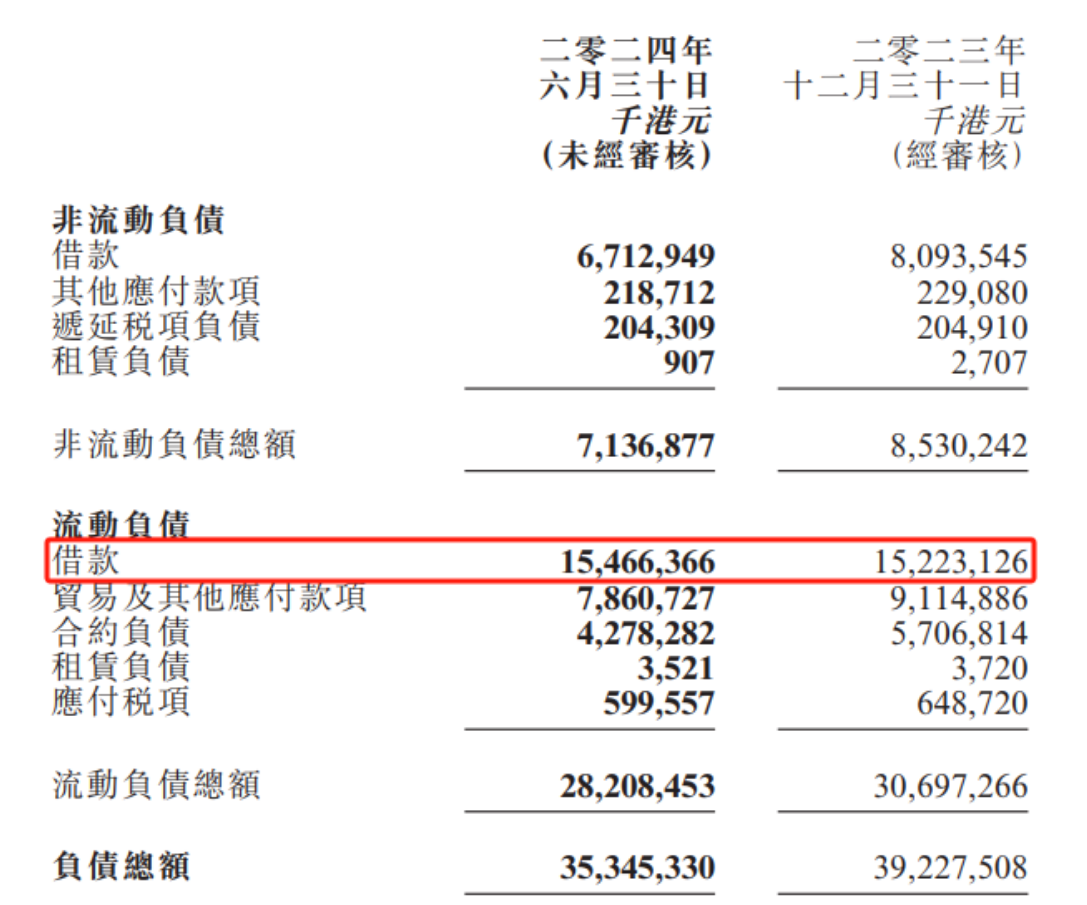Click the value 204,910
This screenshot has height=905, width=1087.
click(x=972, y=327)
